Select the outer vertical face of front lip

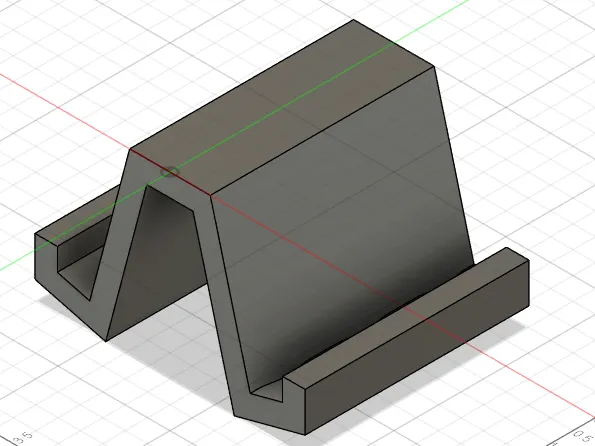tap(417, 347)
